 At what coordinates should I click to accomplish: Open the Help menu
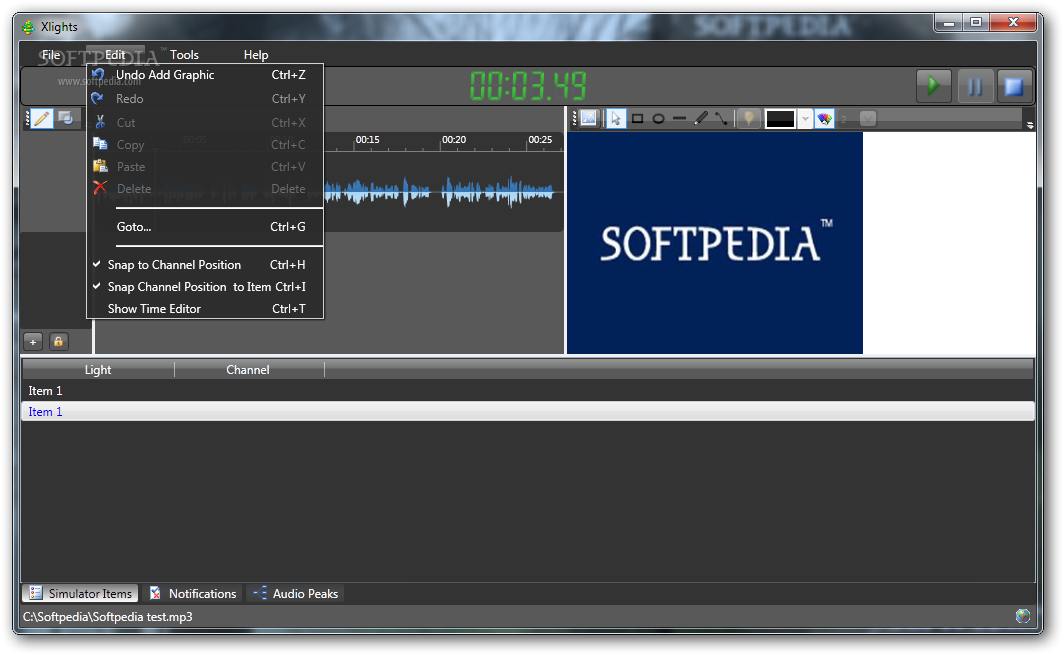[256, 55]
